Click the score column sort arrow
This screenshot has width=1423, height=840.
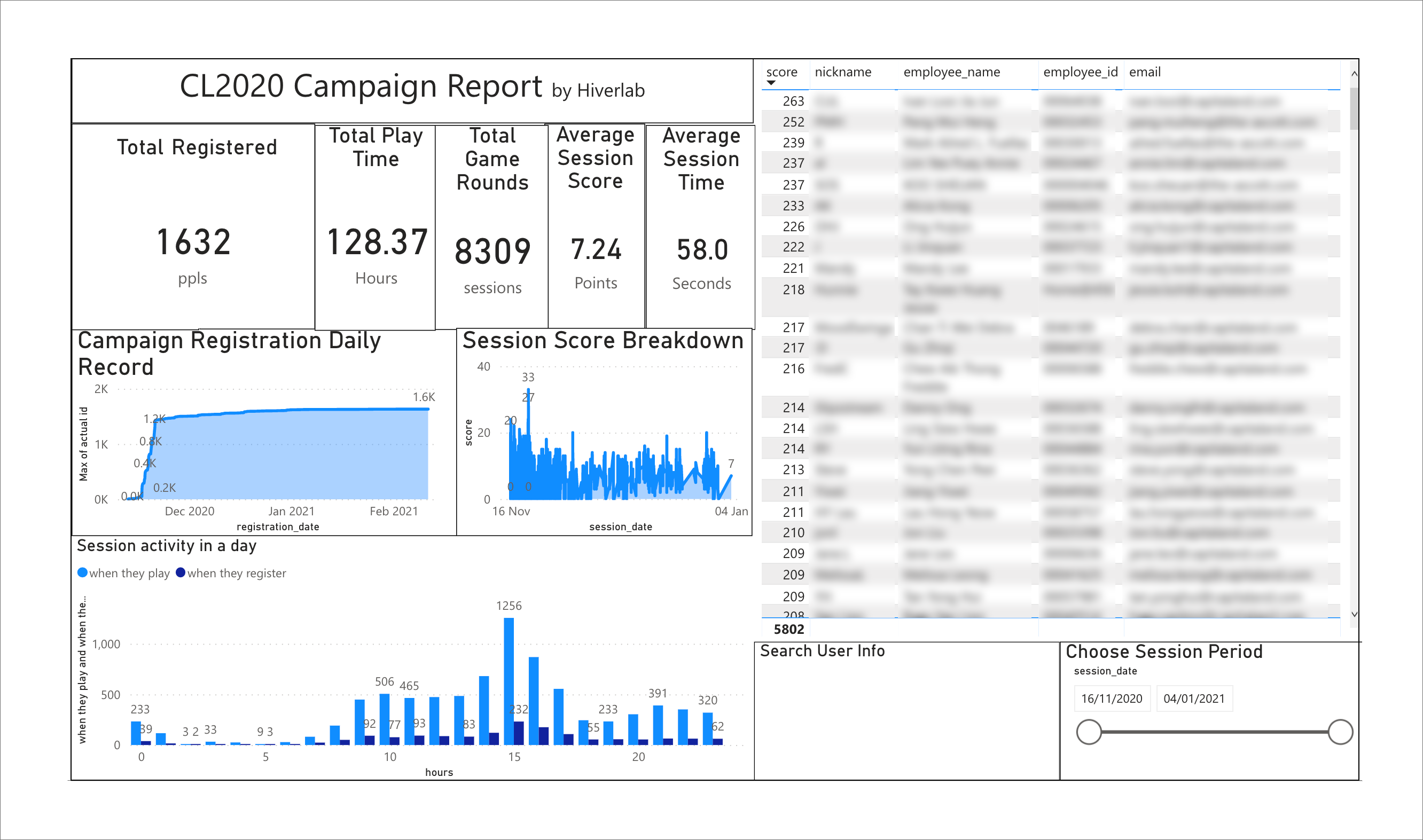770,83
